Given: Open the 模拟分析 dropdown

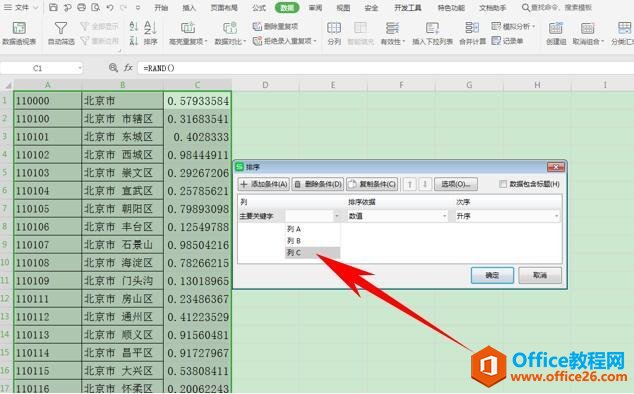Looking at the screenshot, I should click(x=513, y=27).
